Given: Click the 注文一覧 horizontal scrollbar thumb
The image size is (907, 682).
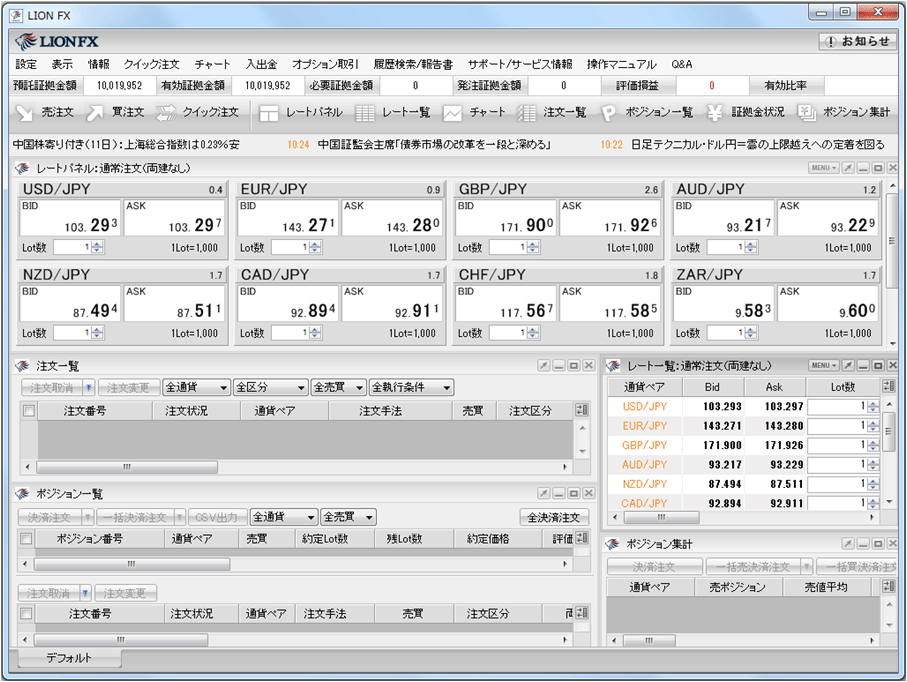Looking at the screenshot, I should click(x=127, y=467).
